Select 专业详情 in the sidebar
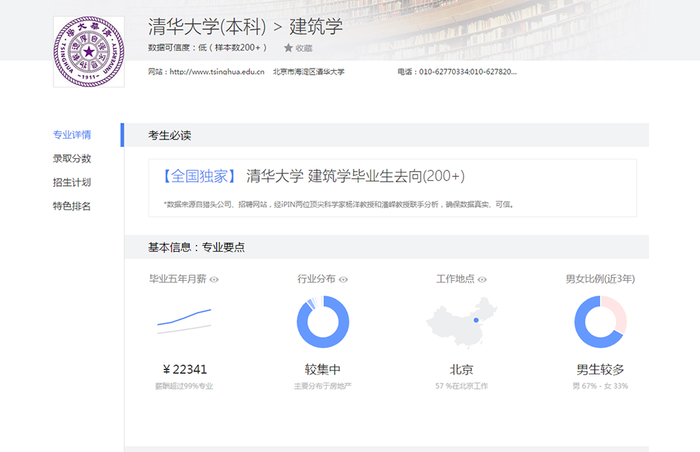This screenshot has height=452, width=700. (x=72, y=135)
